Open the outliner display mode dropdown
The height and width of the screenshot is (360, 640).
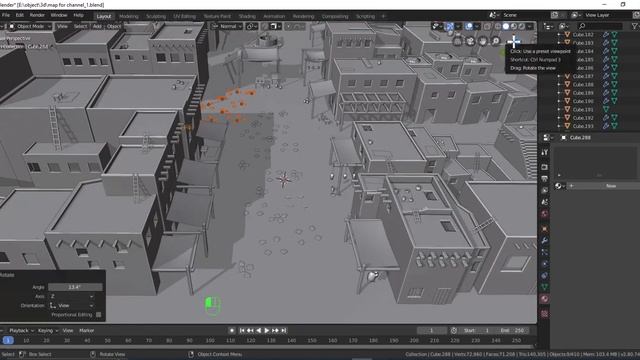548,26
